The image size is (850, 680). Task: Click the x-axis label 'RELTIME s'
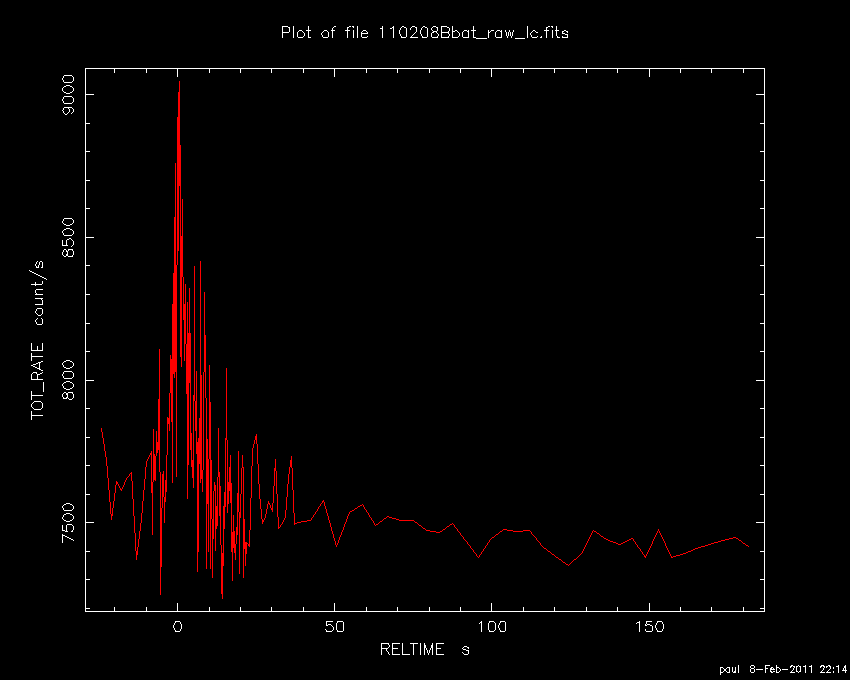coord(424,650)
